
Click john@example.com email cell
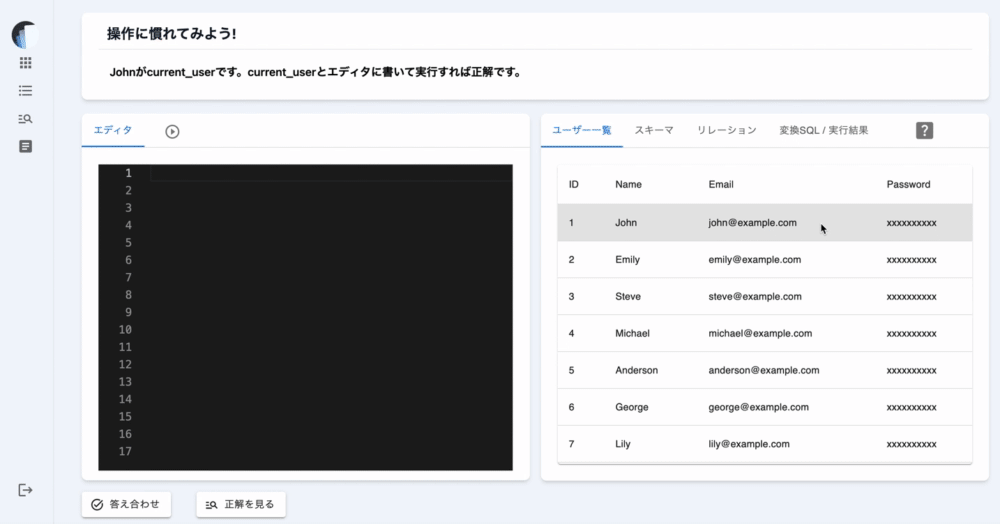[x=752, y=222]
